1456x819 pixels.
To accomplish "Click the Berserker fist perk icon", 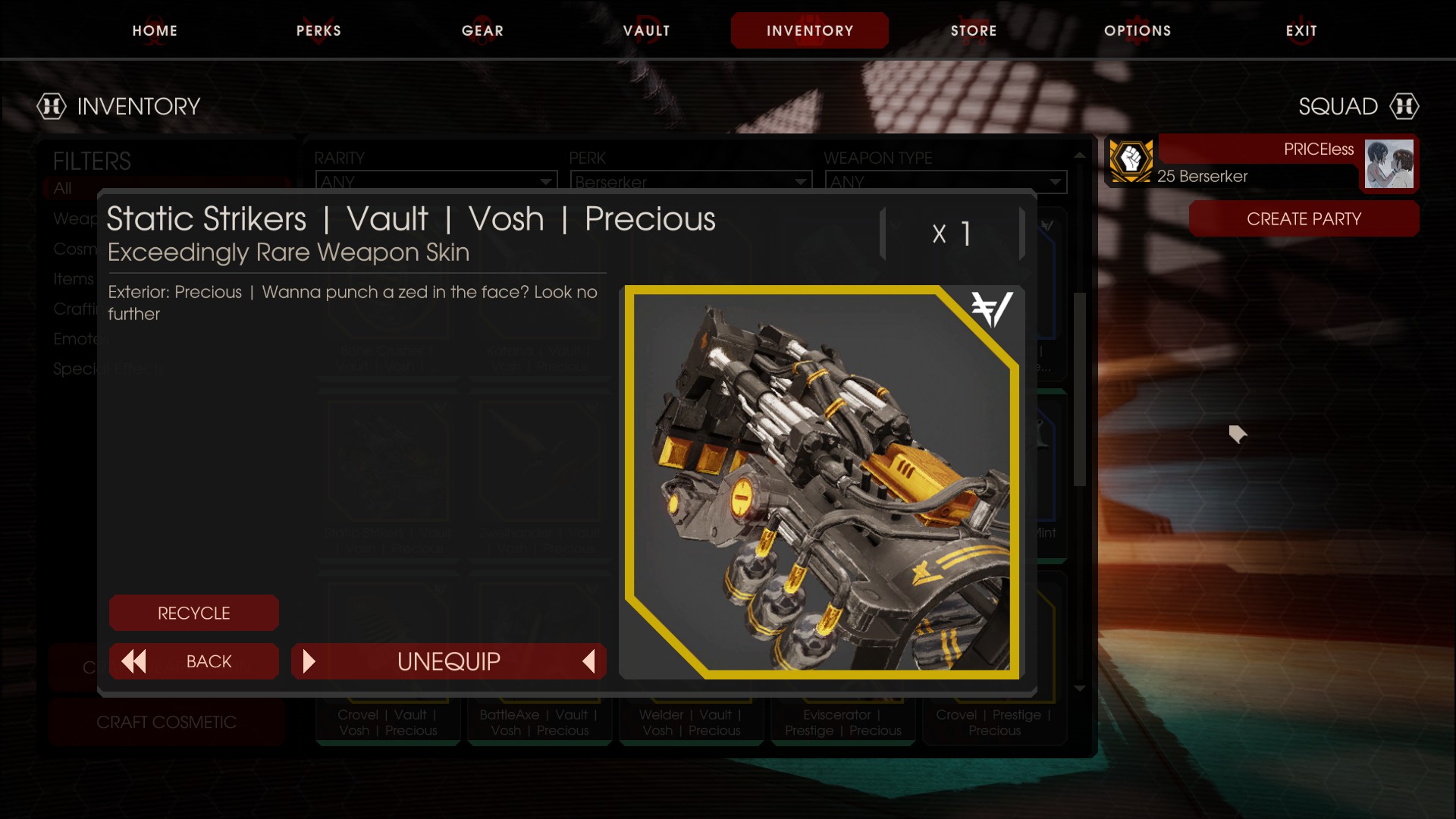I will (x=1131, y=160).
